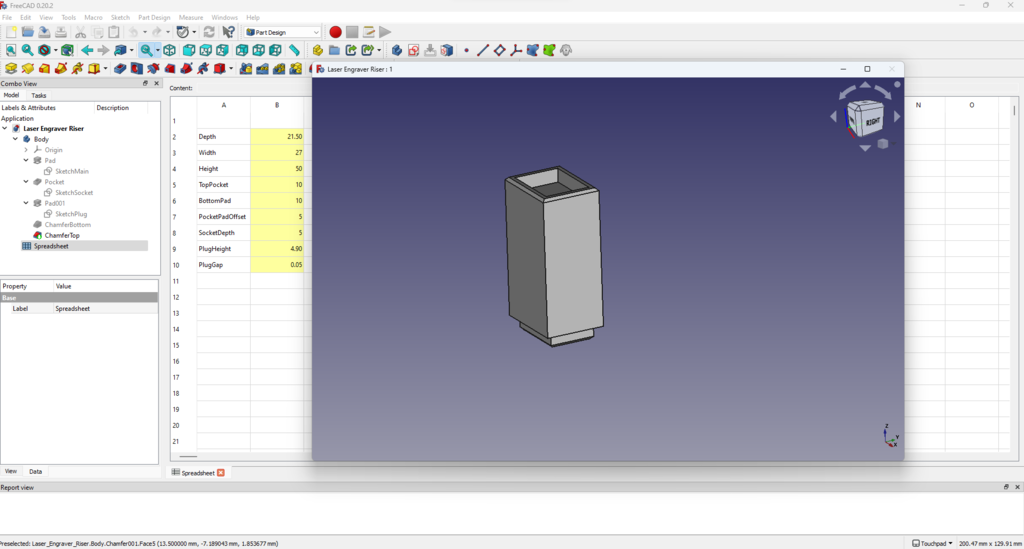Collapse the Pocket tree node
The width and height of the screenshot is (1024, 549).
(25, 182)
